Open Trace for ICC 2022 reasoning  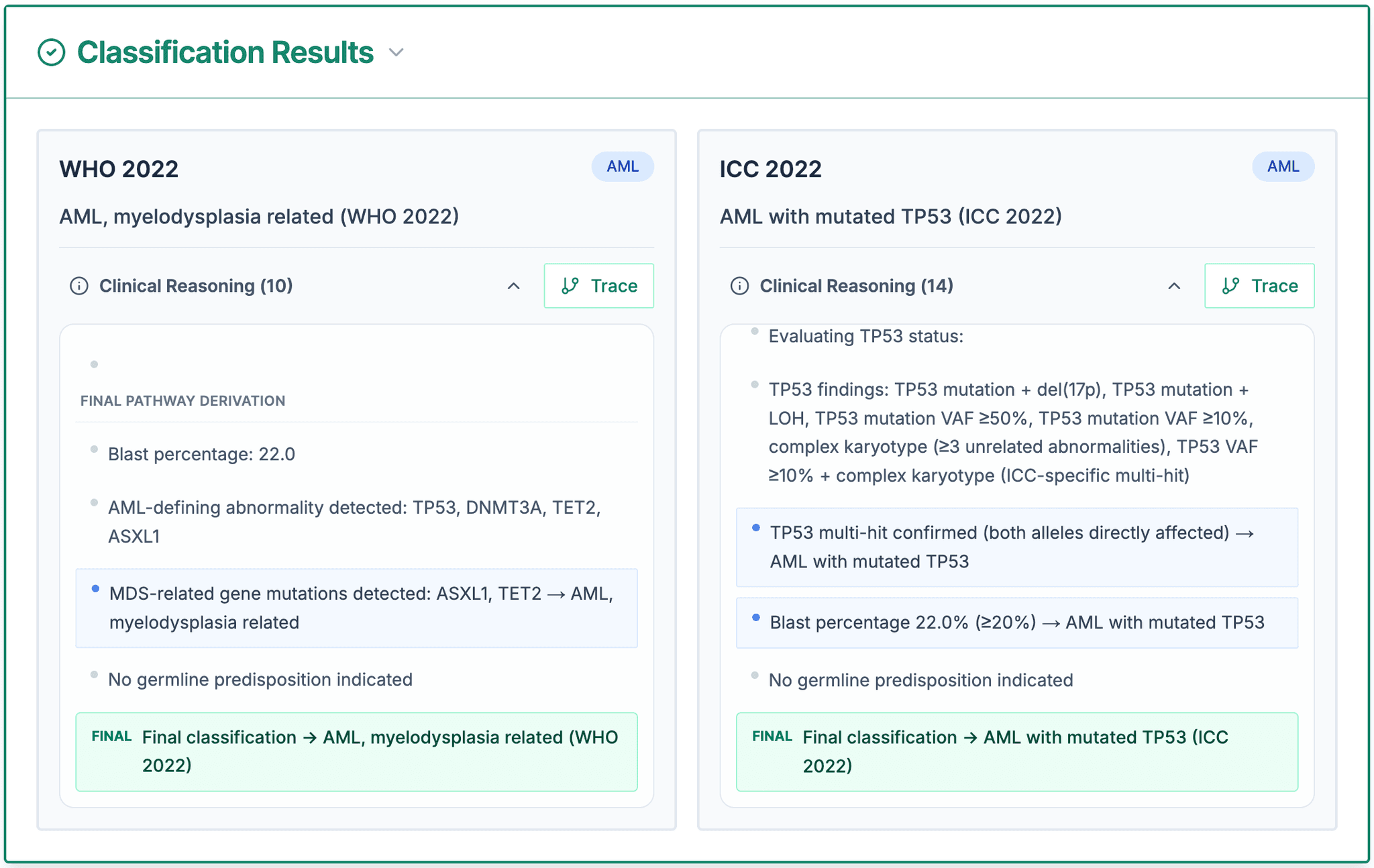point(1259,286)
